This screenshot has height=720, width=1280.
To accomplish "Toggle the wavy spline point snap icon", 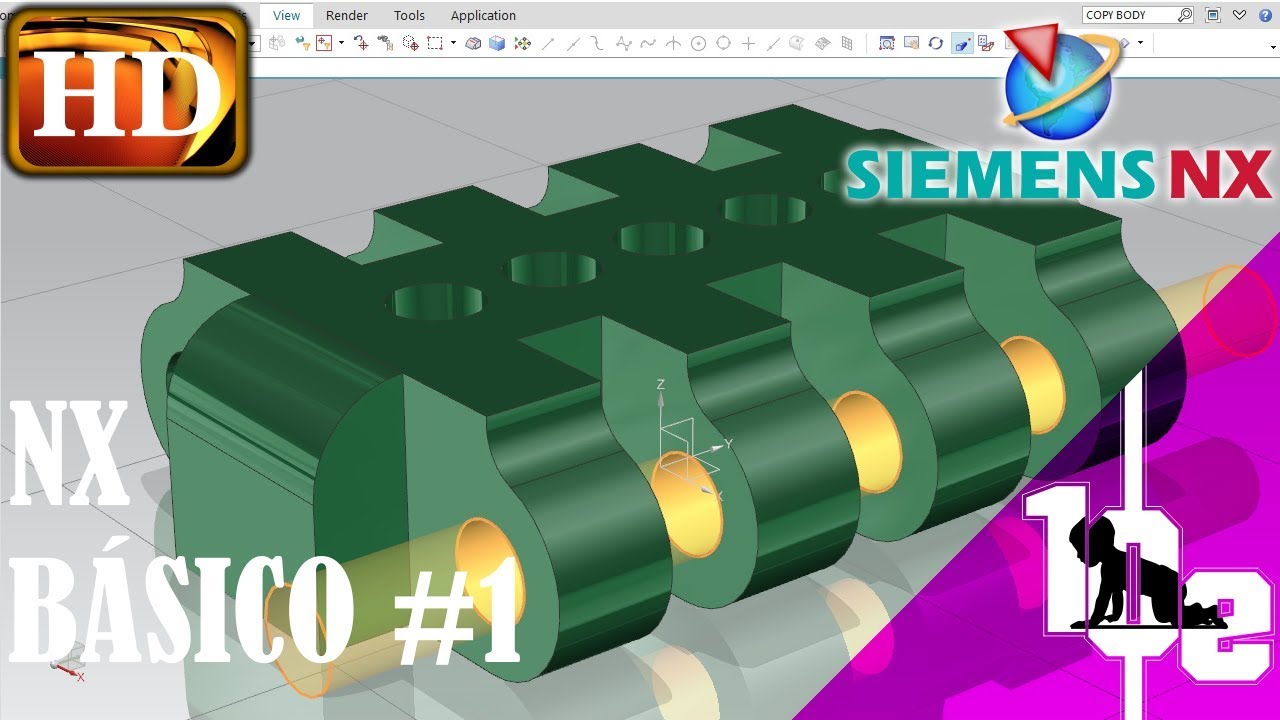I will [x=648, y=43].
